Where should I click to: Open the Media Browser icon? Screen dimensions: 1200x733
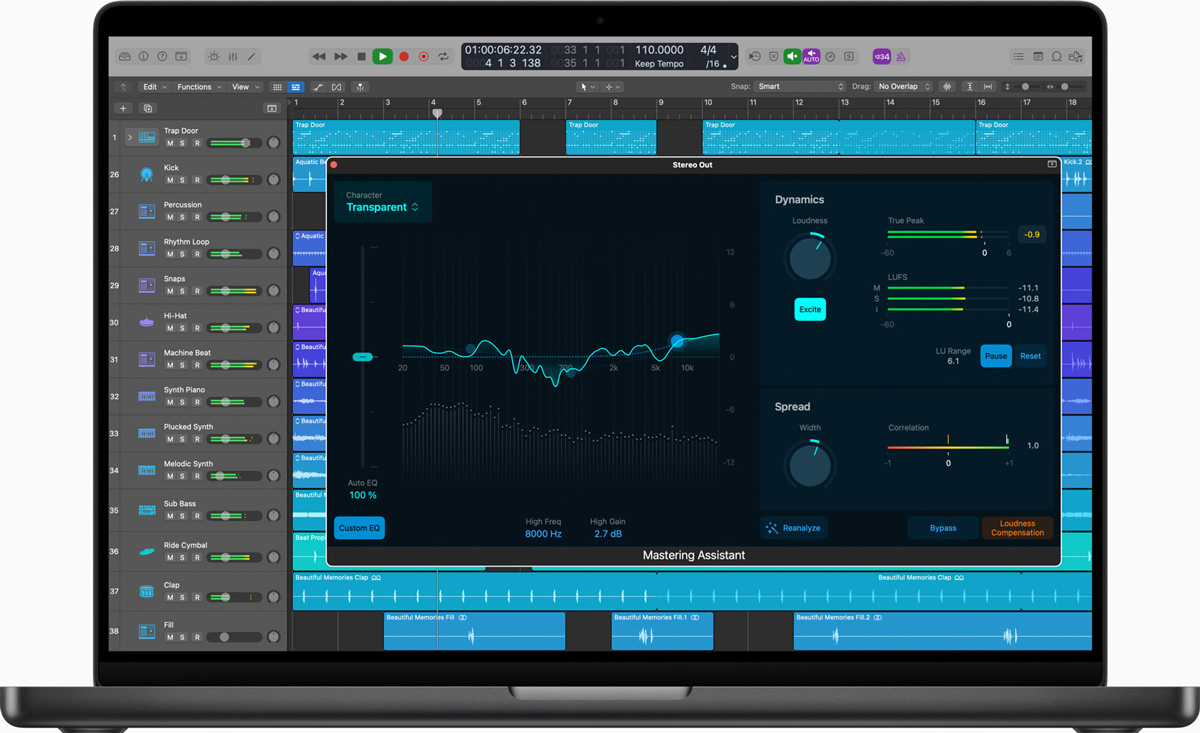[1078, 57]
